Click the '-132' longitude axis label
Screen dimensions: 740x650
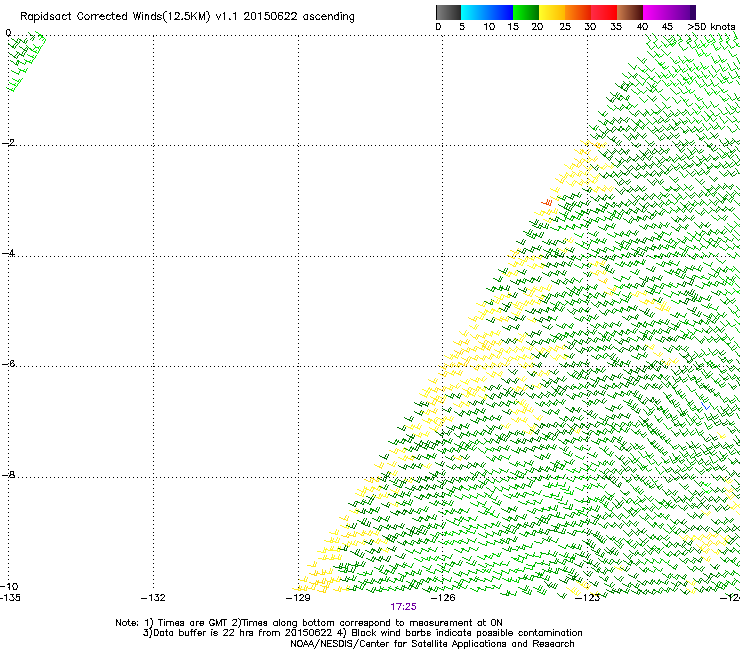point(153,598)
